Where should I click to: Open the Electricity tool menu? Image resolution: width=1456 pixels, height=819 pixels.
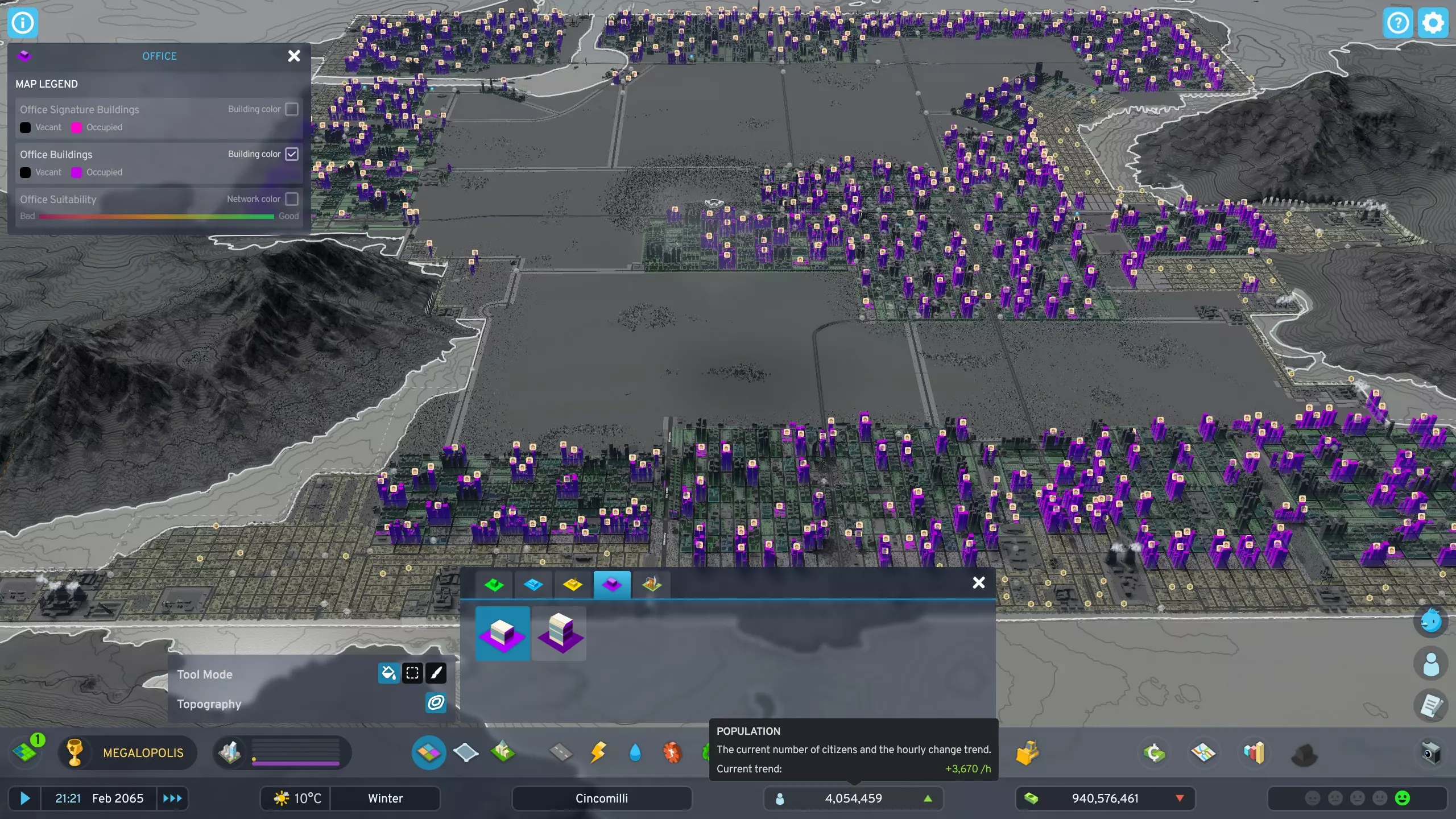tap(598, 752)
